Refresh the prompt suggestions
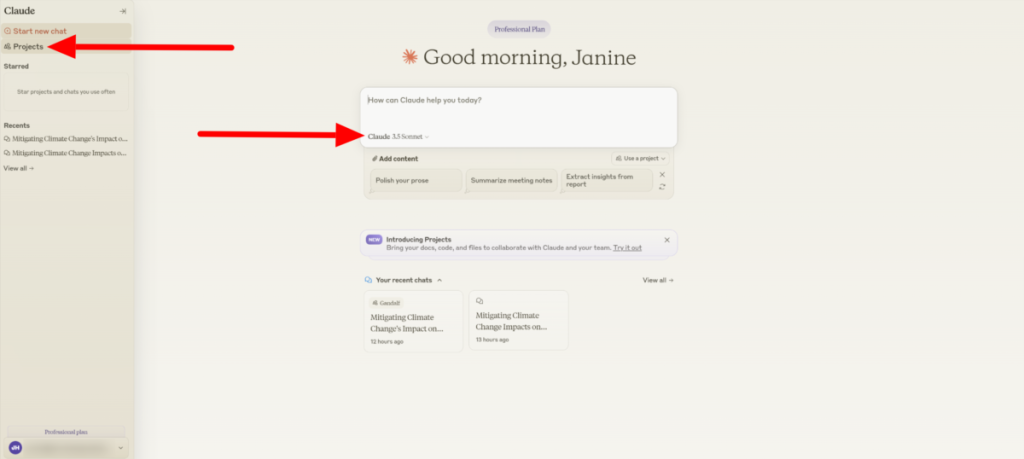The width and height of the screenshot is (1024, 459). tap(662, 187)
